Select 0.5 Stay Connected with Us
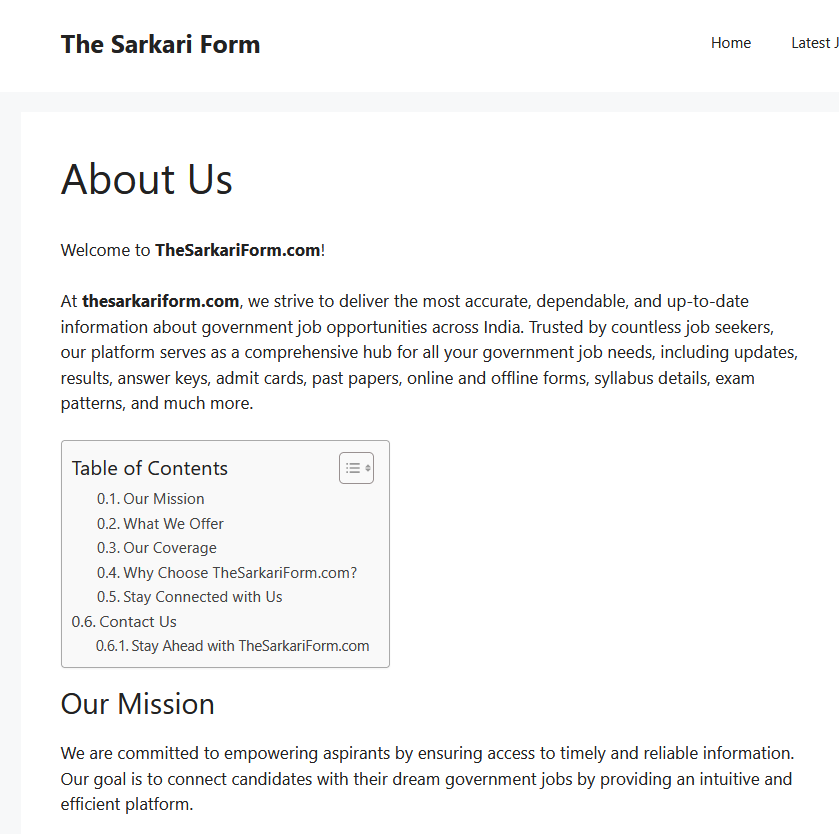This screenshot has width=839, height=834. tap(189, 596)
